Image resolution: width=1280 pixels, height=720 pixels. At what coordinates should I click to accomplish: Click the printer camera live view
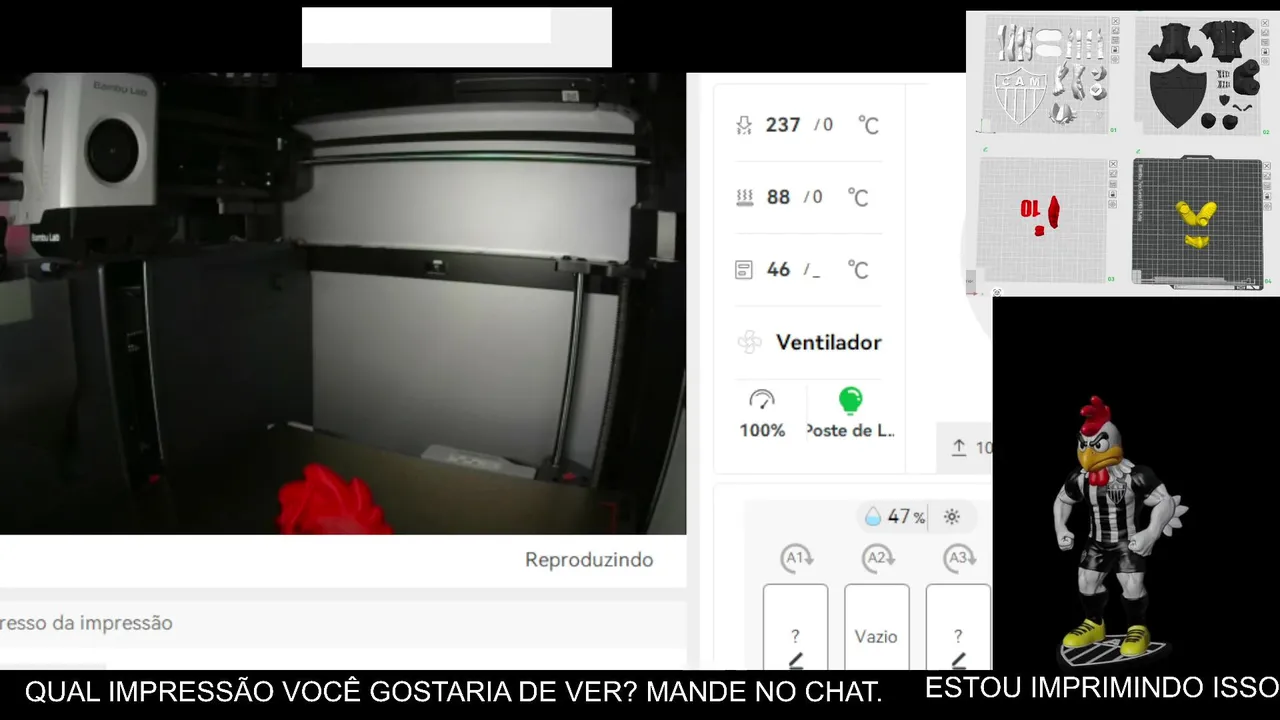click(343, 303)
